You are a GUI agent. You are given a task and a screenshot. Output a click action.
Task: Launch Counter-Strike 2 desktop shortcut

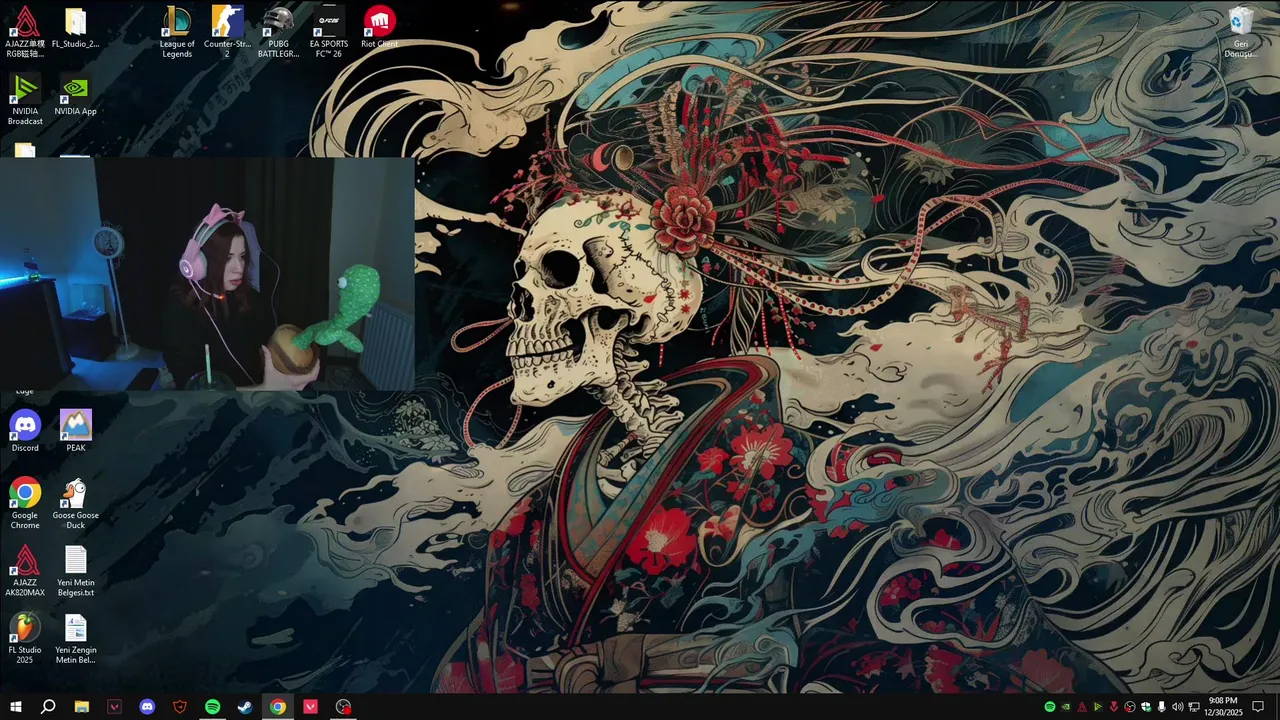tap(227, 32)
